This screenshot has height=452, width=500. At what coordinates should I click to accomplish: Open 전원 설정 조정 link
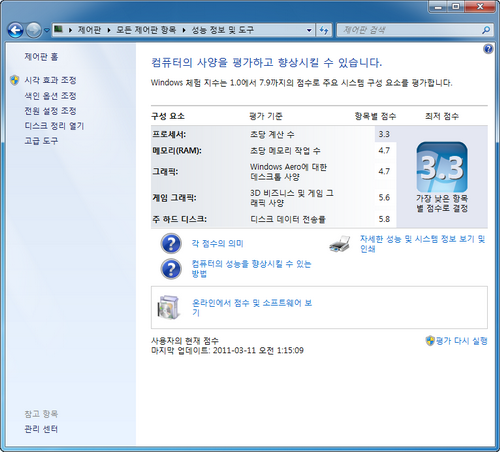tap(50, 111)
